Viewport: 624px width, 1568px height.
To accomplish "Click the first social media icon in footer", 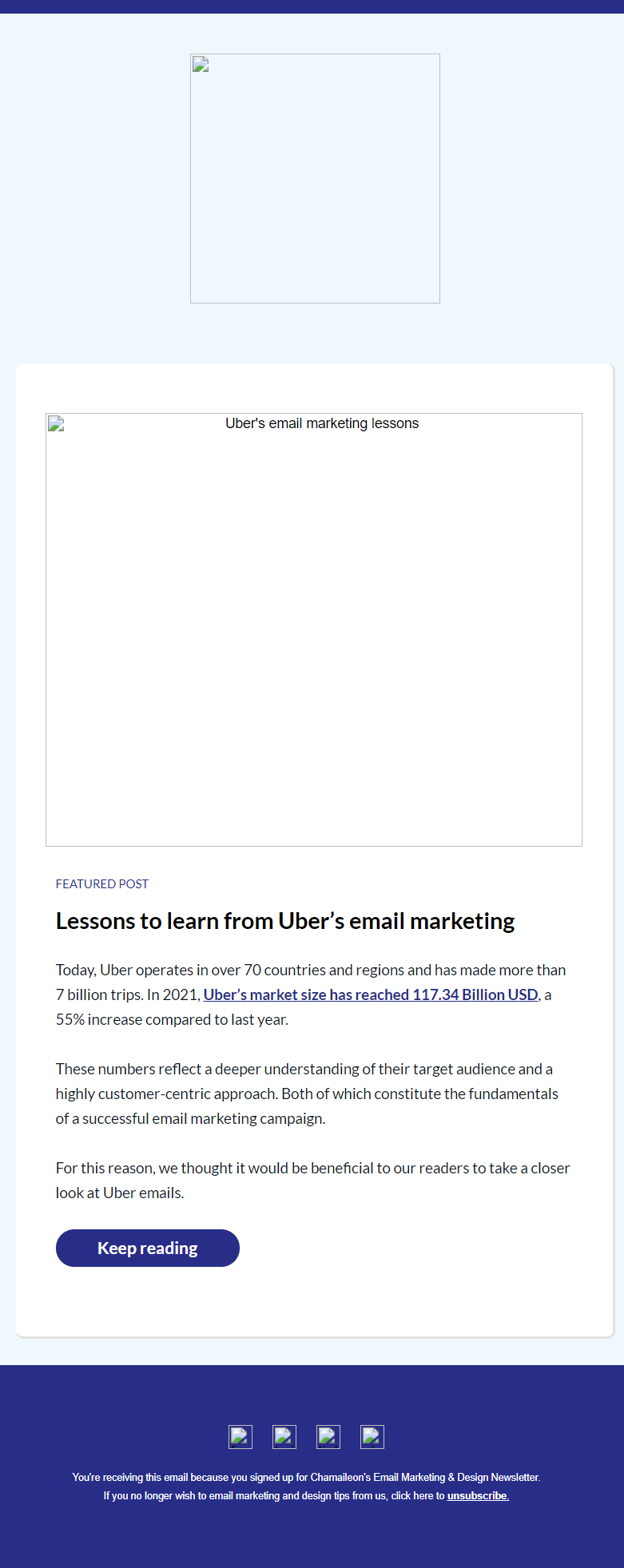I will 240,1436.
